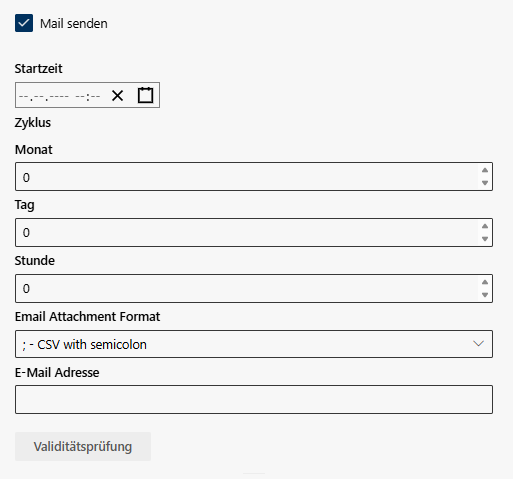Image resolution: width=513 pixels, height=479 pixels.
Task: Select the day segment in Startzeit field
Action: (x=23, y=96)
